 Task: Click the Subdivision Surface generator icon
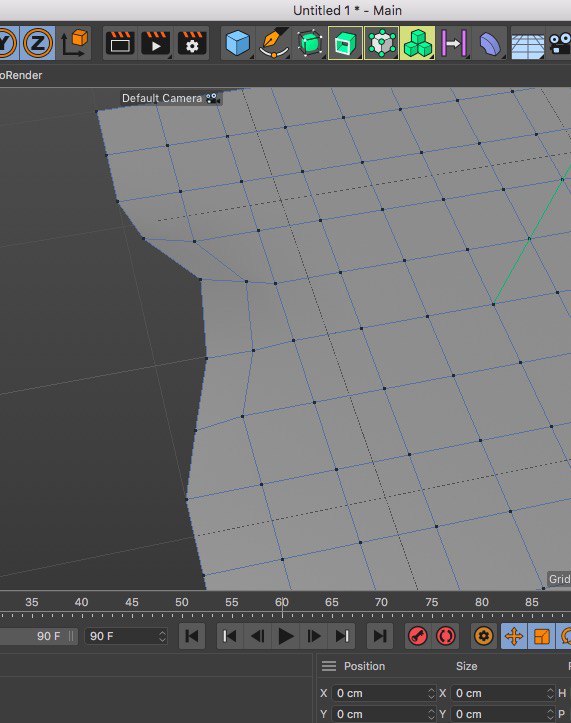309,43
